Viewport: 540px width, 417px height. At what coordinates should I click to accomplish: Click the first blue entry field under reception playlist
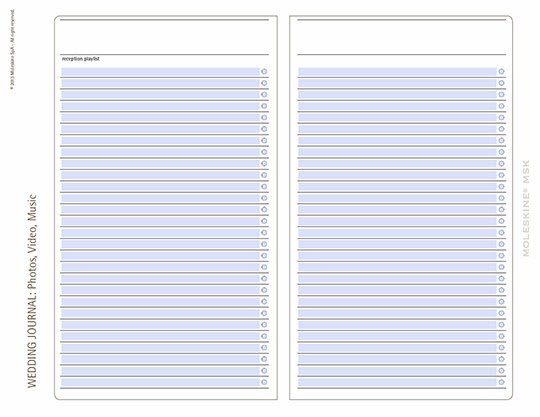[160, 72]
